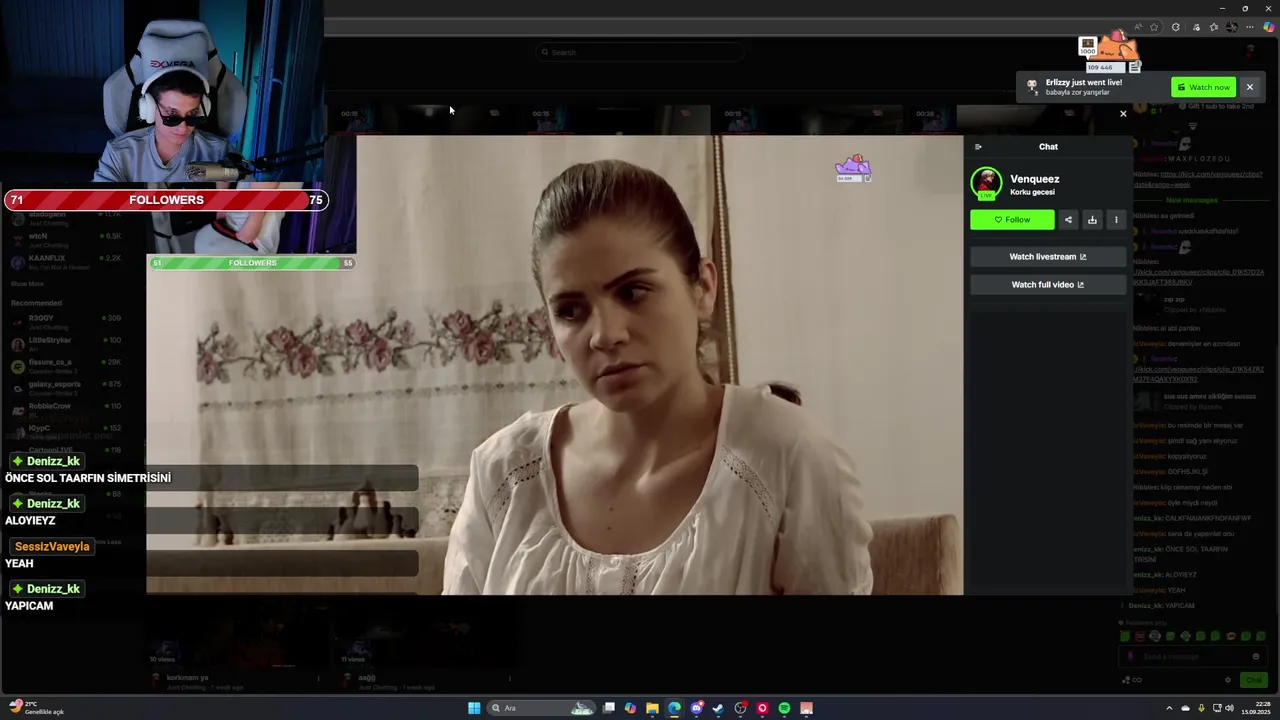
Task: Click the share icon next to Follow
Action: coord(1068,220)
